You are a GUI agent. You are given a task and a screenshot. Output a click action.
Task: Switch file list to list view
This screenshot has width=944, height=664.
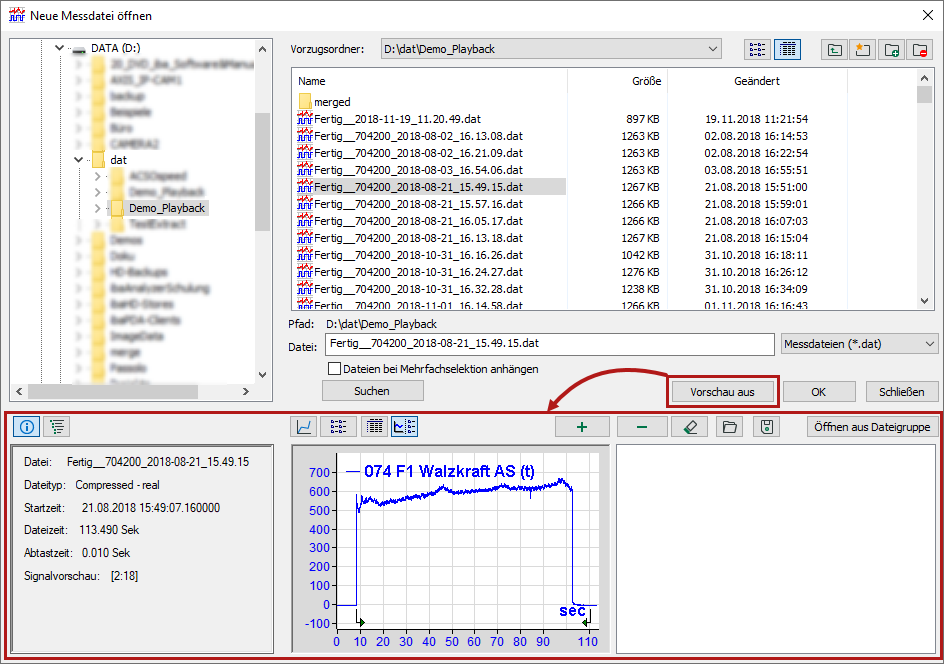click(x=757, y=49)
